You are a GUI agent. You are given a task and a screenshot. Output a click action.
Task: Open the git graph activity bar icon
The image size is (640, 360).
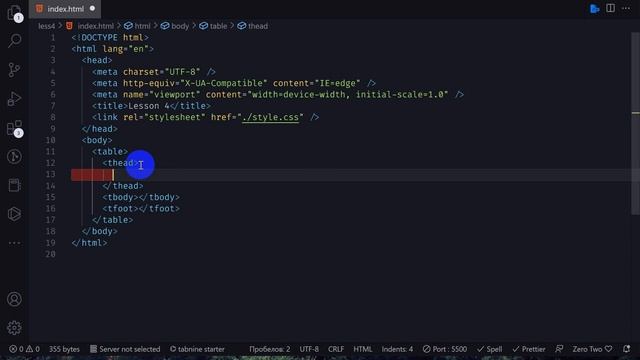pos(14,157)
